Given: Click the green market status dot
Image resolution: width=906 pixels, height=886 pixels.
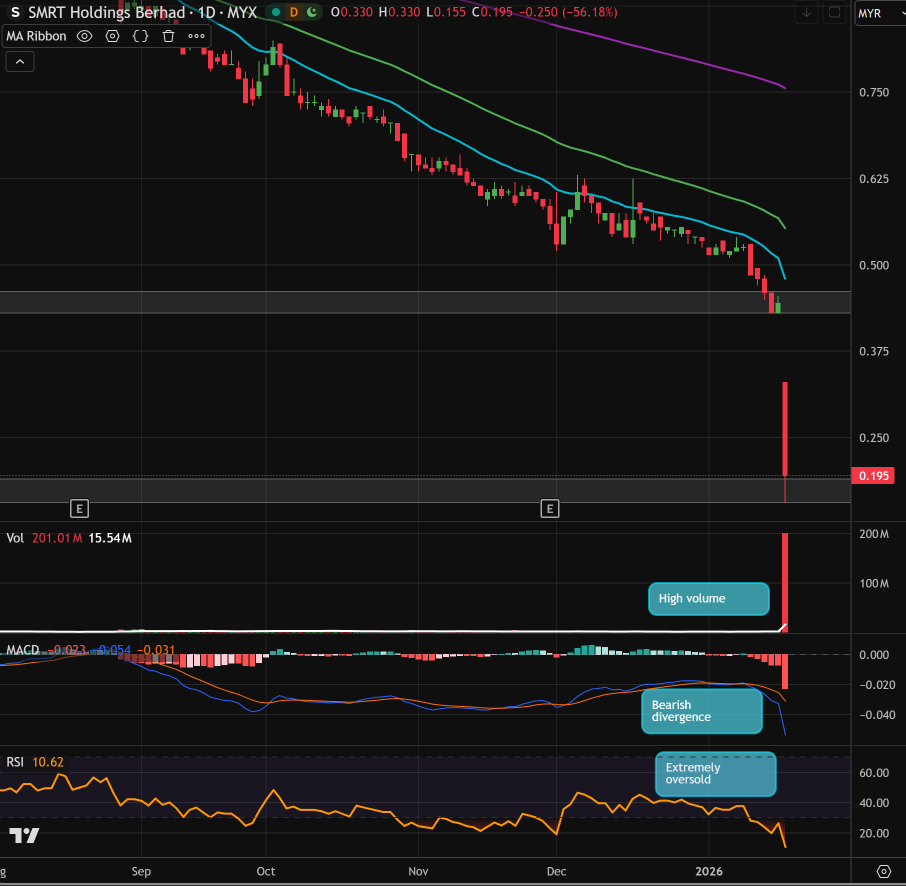Looking at the screenshot, I should 276,12.
